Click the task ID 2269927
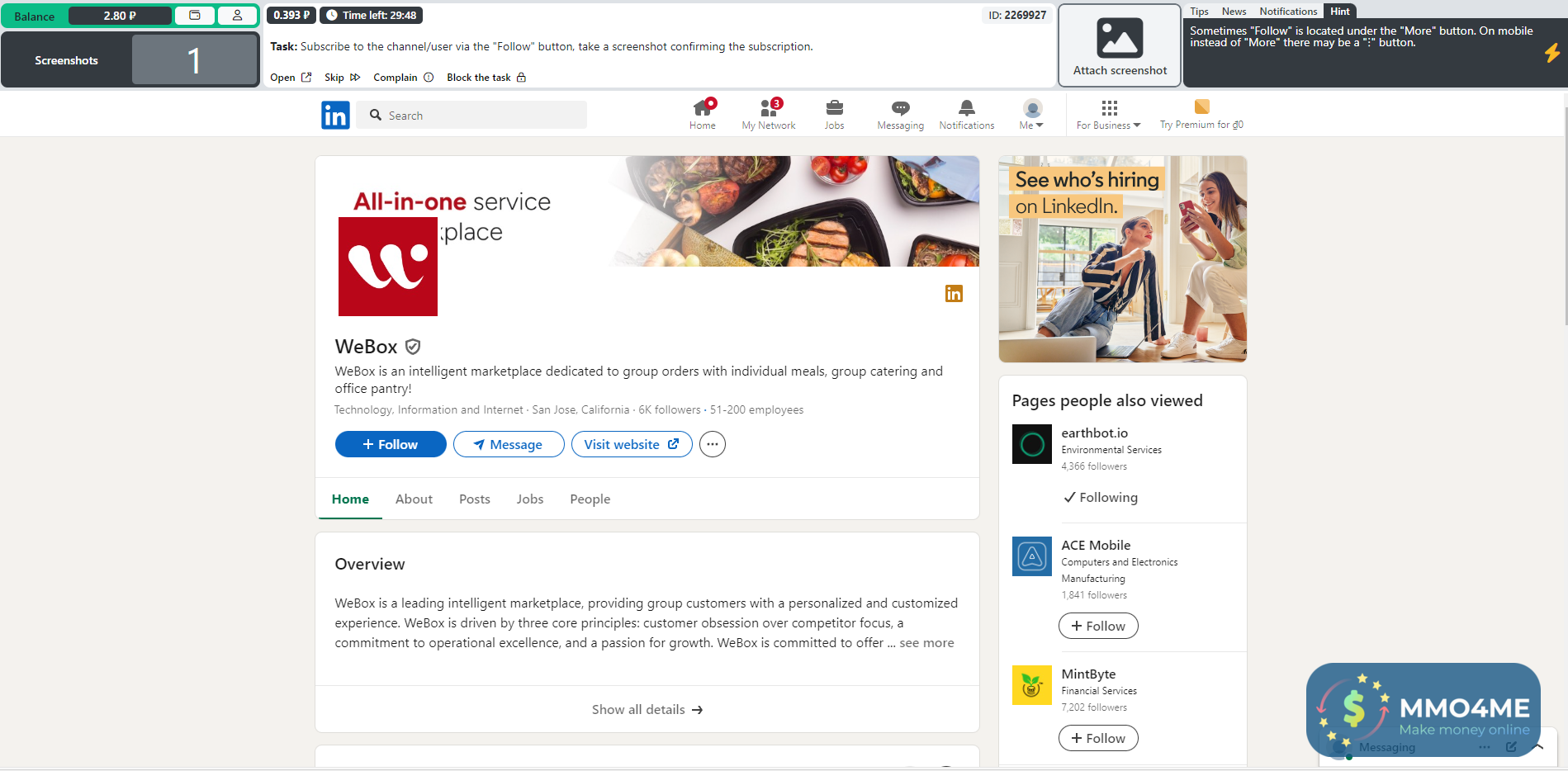The width and height of the screenshot is (1568, 771). pyautogui.click(x=1017, y=15)
